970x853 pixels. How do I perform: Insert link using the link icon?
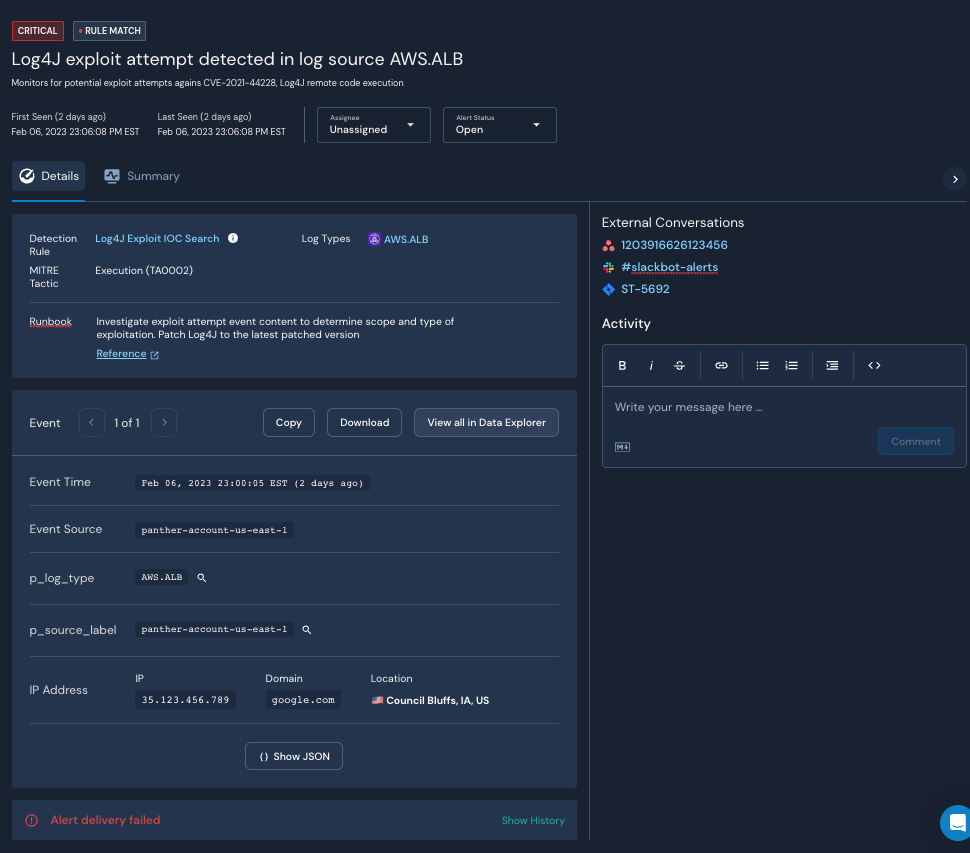721,366
